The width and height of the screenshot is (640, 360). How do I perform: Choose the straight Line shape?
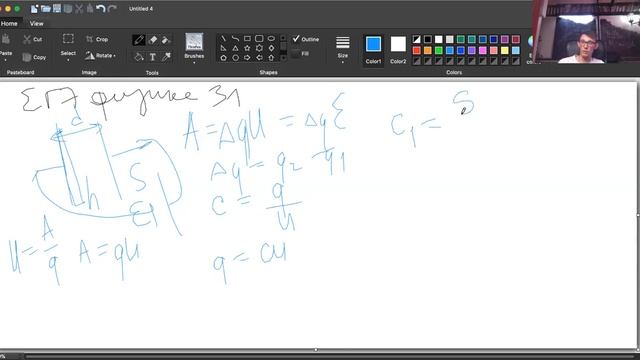(223, 39)
